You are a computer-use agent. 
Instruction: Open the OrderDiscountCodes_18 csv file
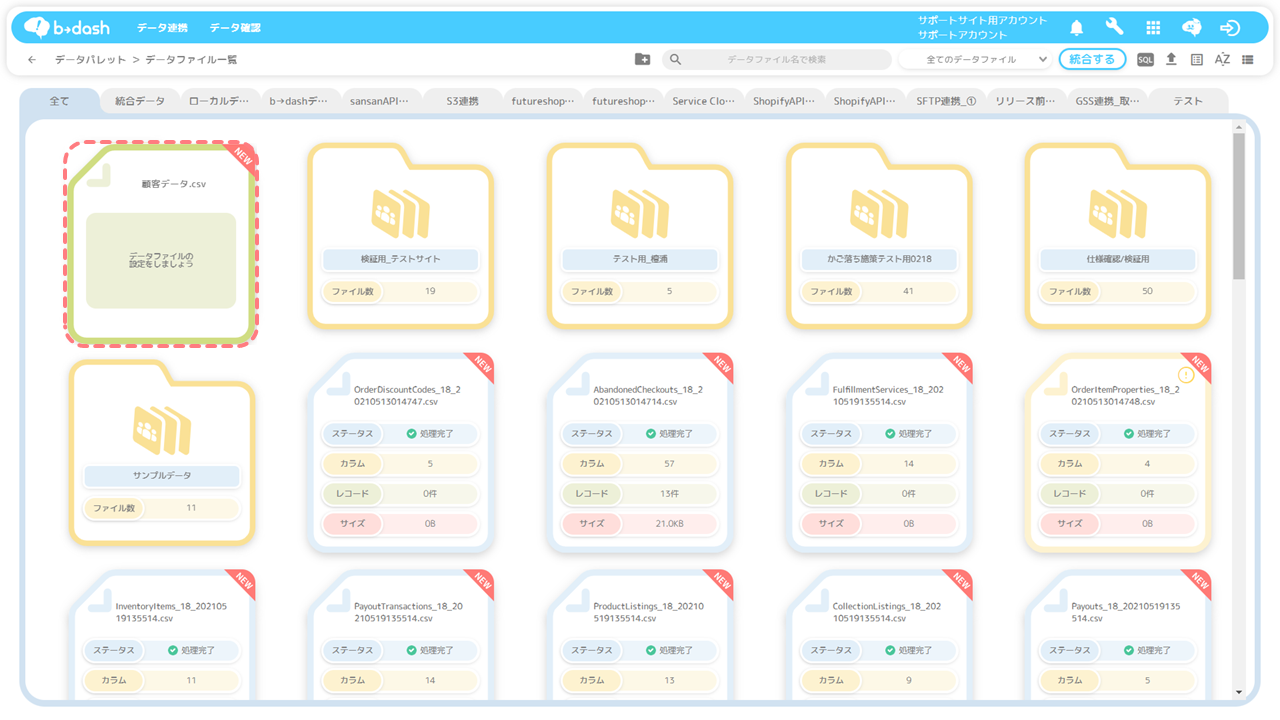tap(400, 452)
